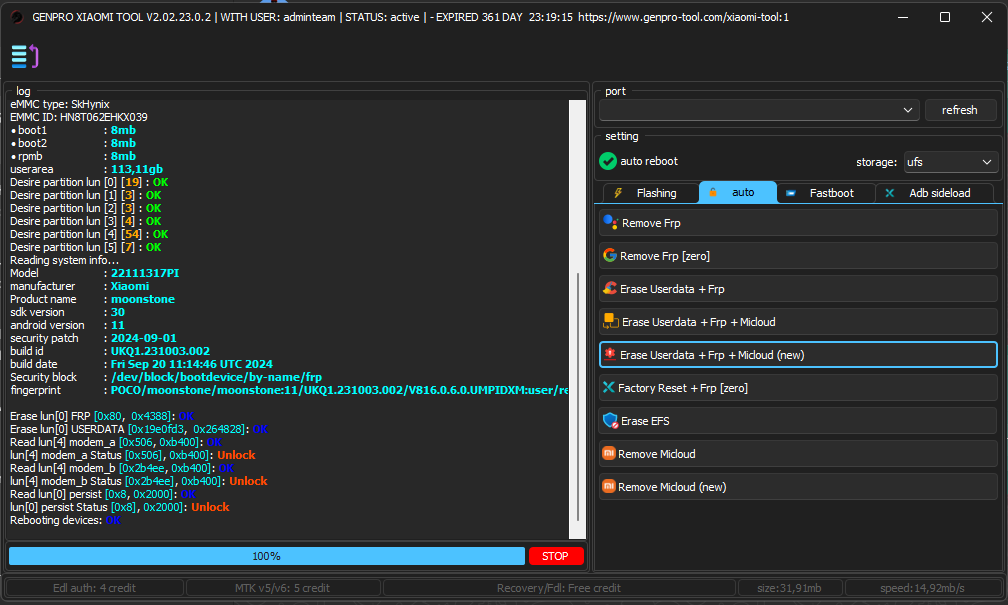Click the refresh button

click(x=960, y=110)
